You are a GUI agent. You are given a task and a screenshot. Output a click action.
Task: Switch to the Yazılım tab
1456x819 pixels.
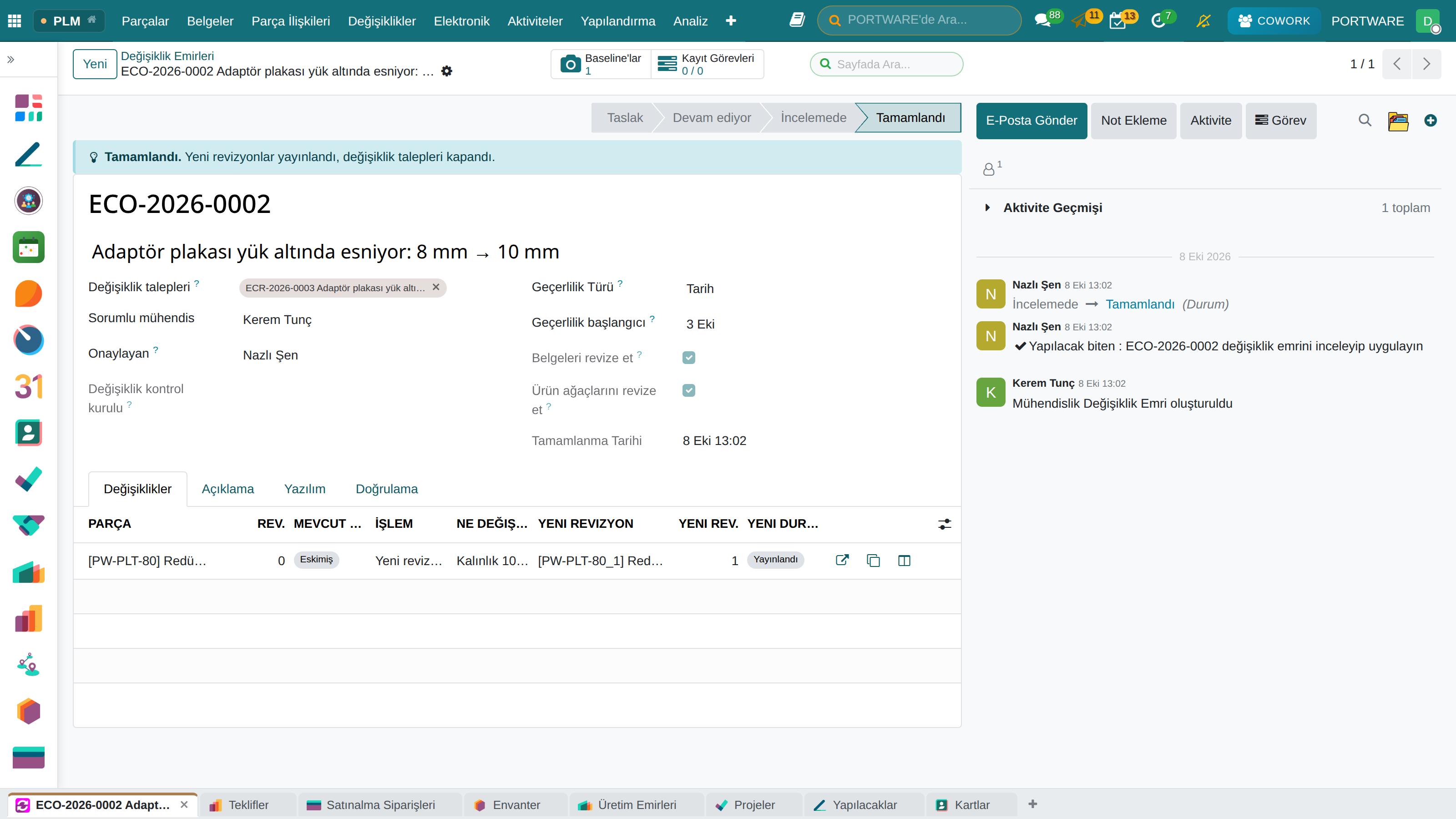tap(305, 489)
